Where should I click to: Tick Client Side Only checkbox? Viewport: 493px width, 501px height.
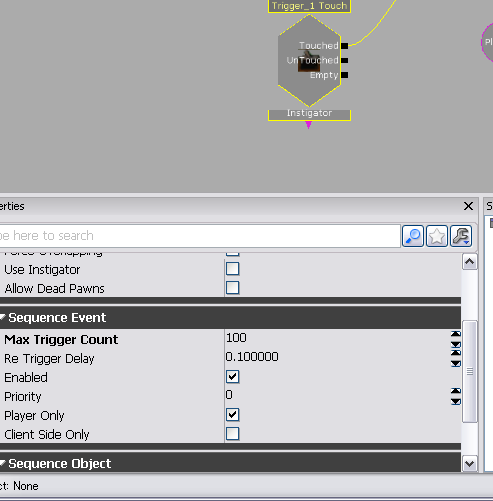232,434
